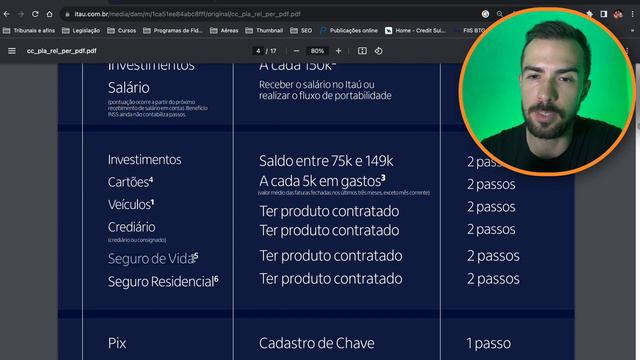This screenshot has width=640, height=360.
Task: Open the Publicações online bookmark
Action: pos(349,31)
